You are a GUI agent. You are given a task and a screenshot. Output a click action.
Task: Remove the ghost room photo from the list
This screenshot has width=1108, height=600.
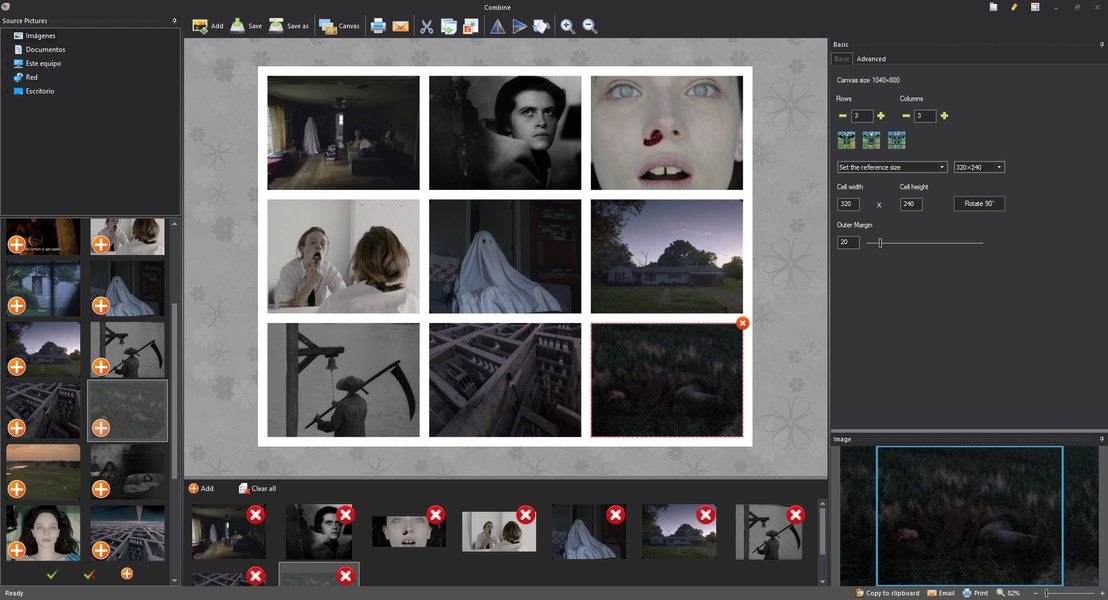(256, 514)
